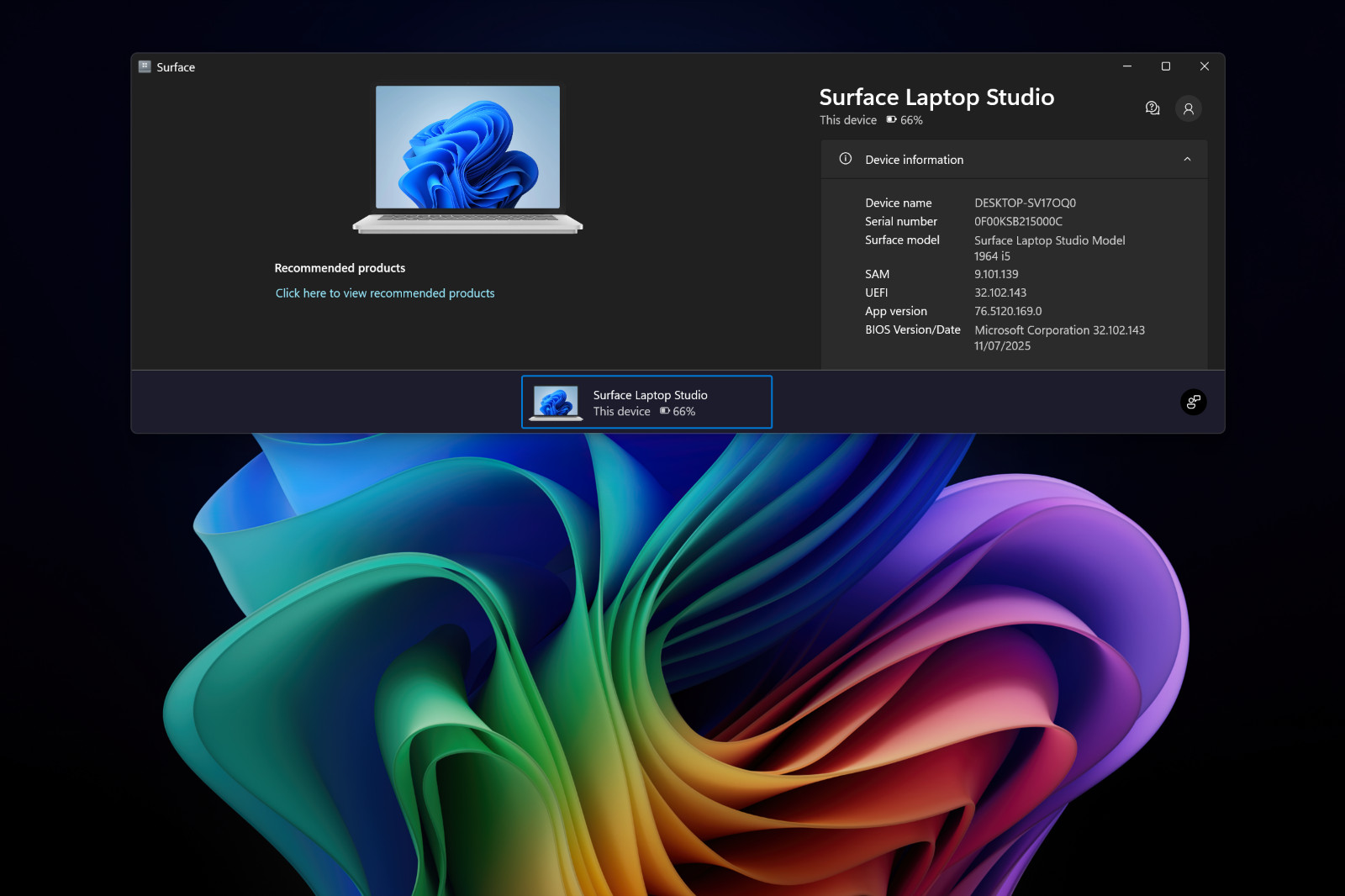This screenshot has height=896, width=1345.
Task: Select the SAM version value '9.101.139'
Action: point(996,274)
